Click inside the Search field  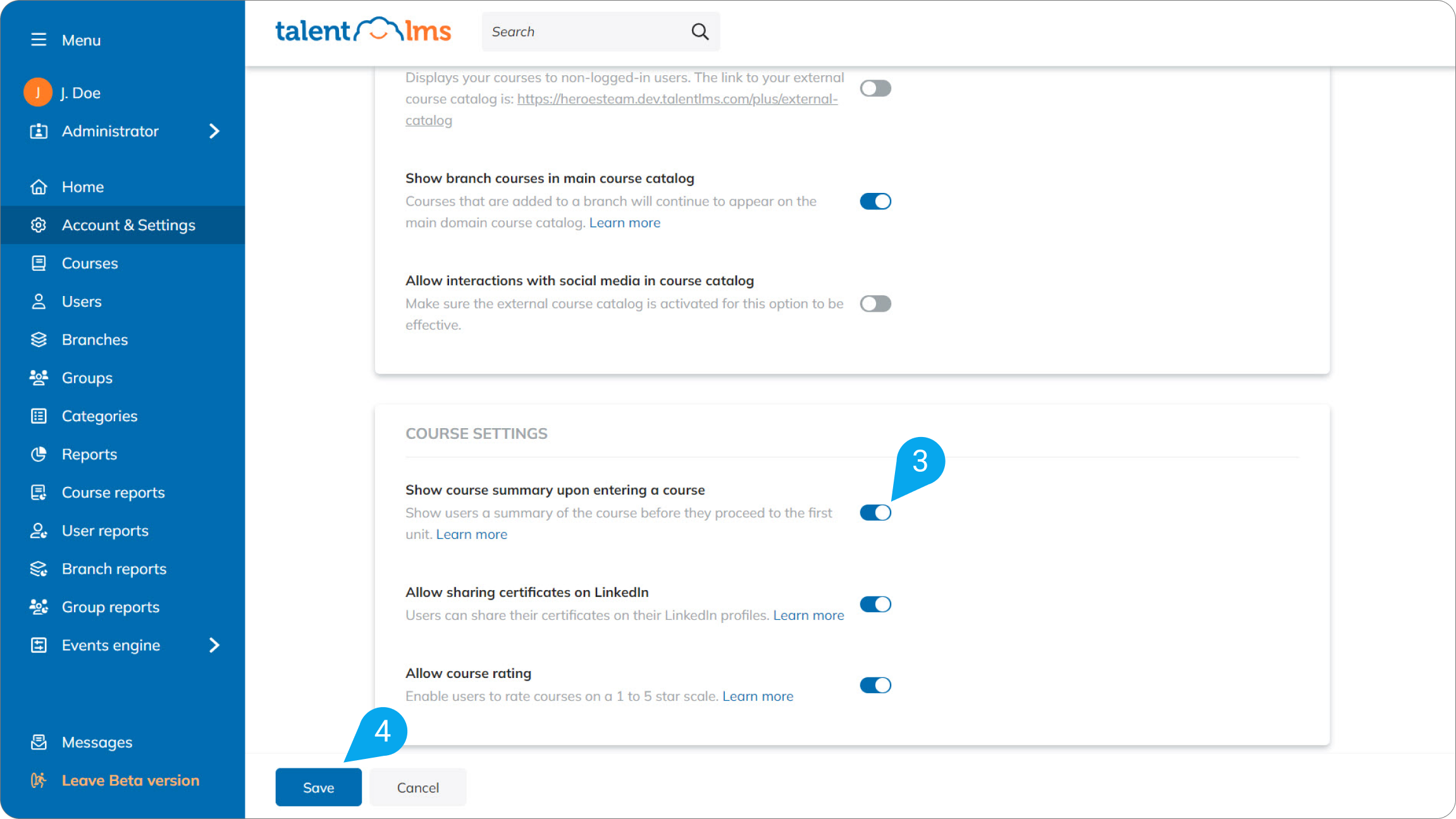(x=582, y=31)
